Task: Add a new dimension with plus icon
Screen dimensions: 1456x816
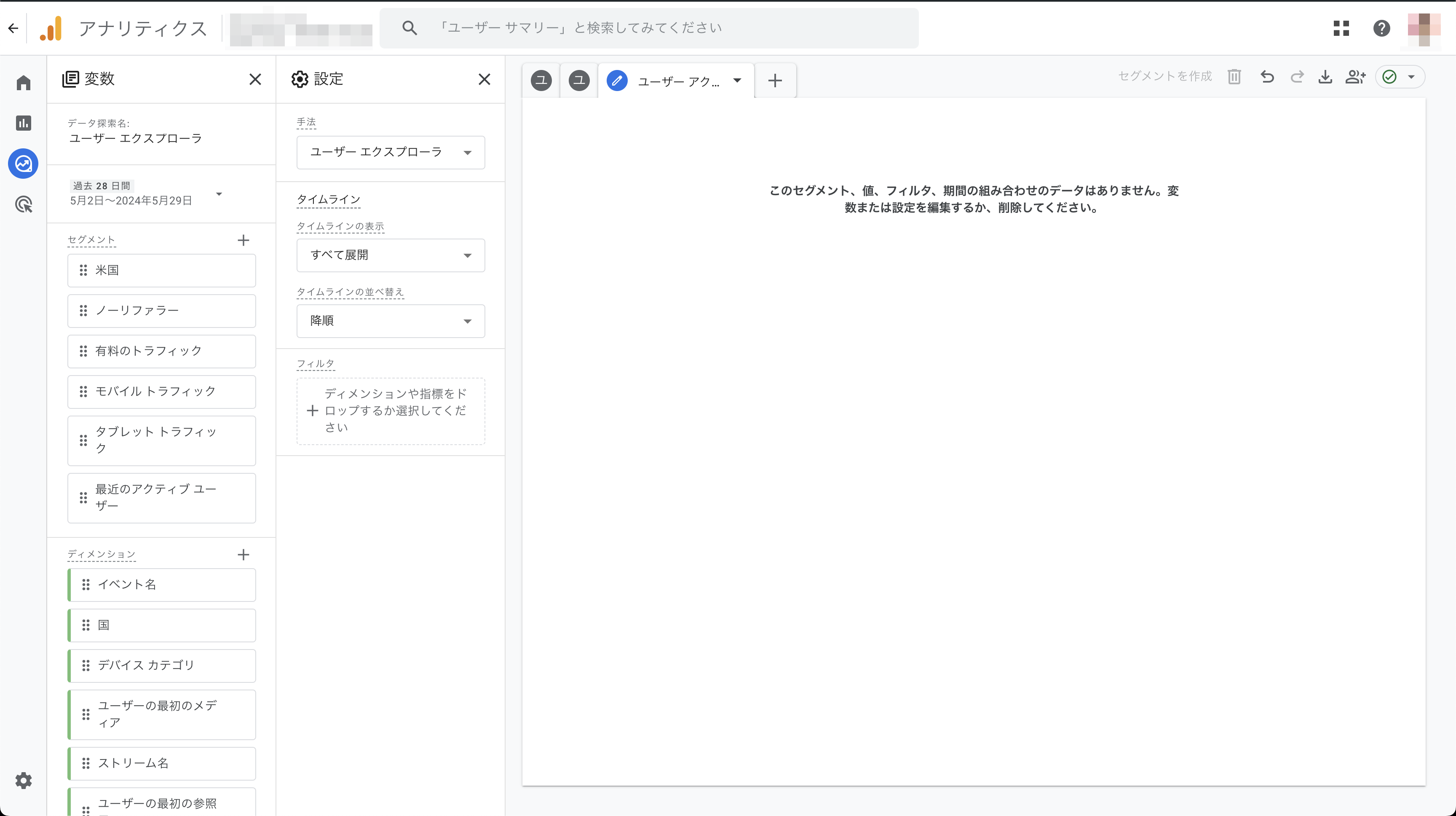Action: pyautogui.click(x=243, y=555)
